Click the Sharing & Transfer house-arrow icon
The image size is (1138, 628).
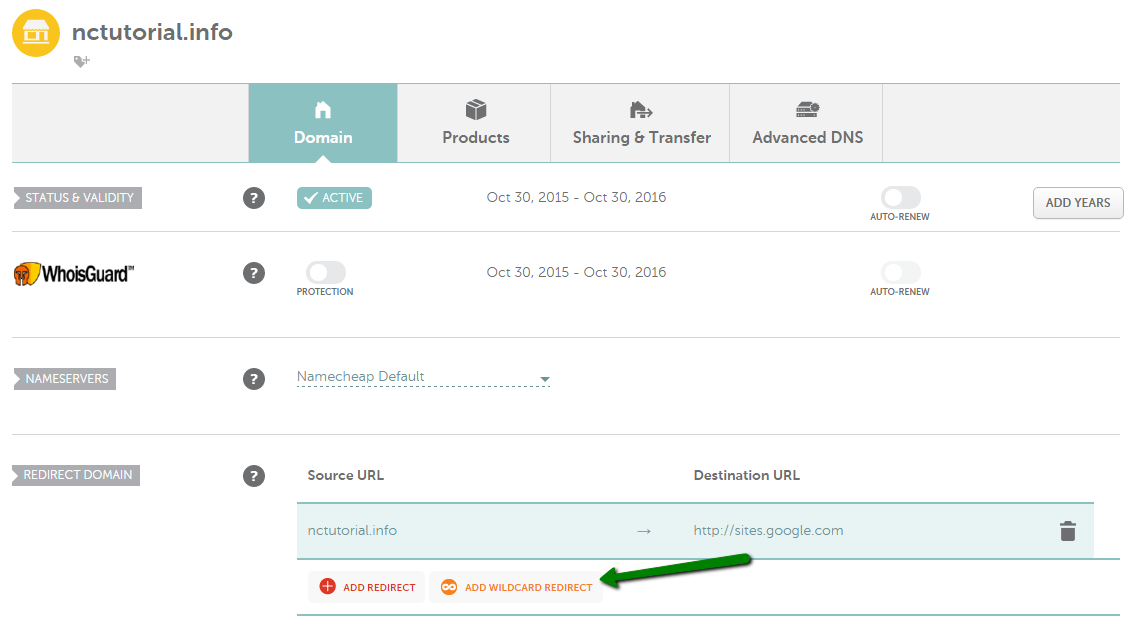tap(641, 110)
